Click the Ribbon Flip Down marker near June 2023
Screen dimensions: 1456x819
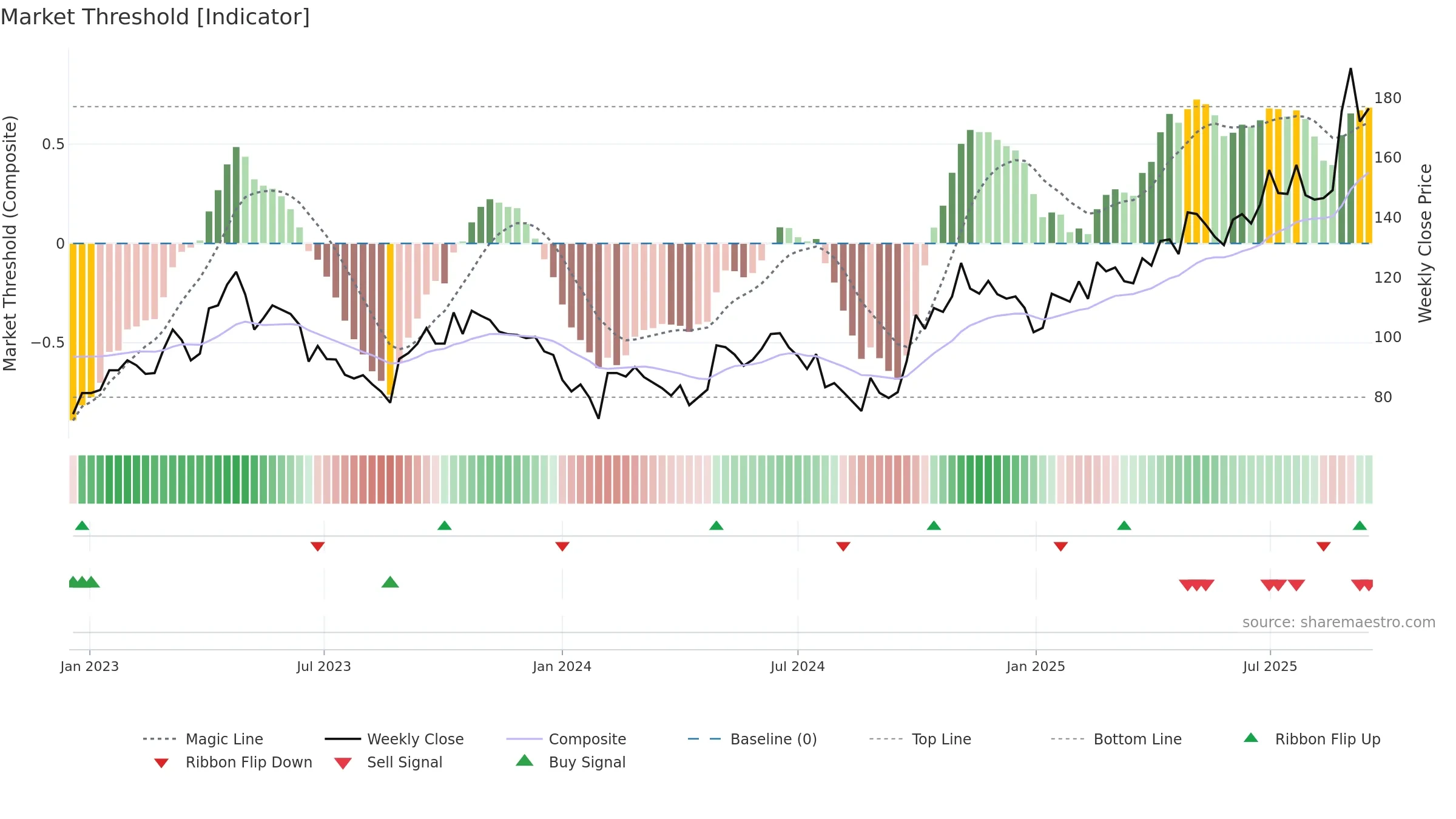pos(317,547)
